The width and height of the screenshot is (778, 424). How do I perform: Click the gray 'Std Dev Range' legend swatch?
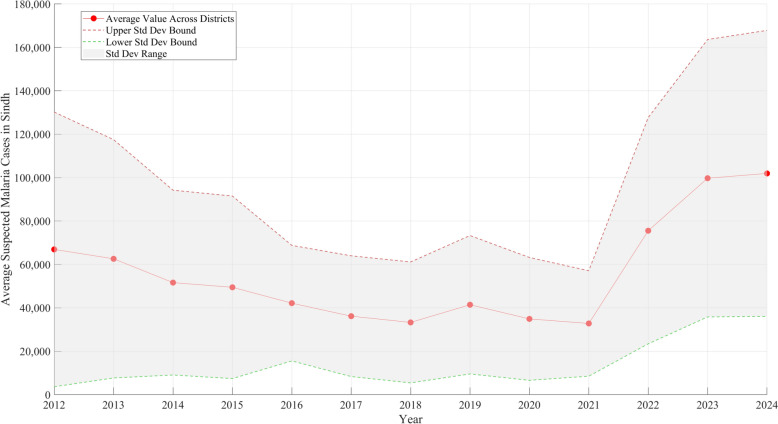(93, 54)
